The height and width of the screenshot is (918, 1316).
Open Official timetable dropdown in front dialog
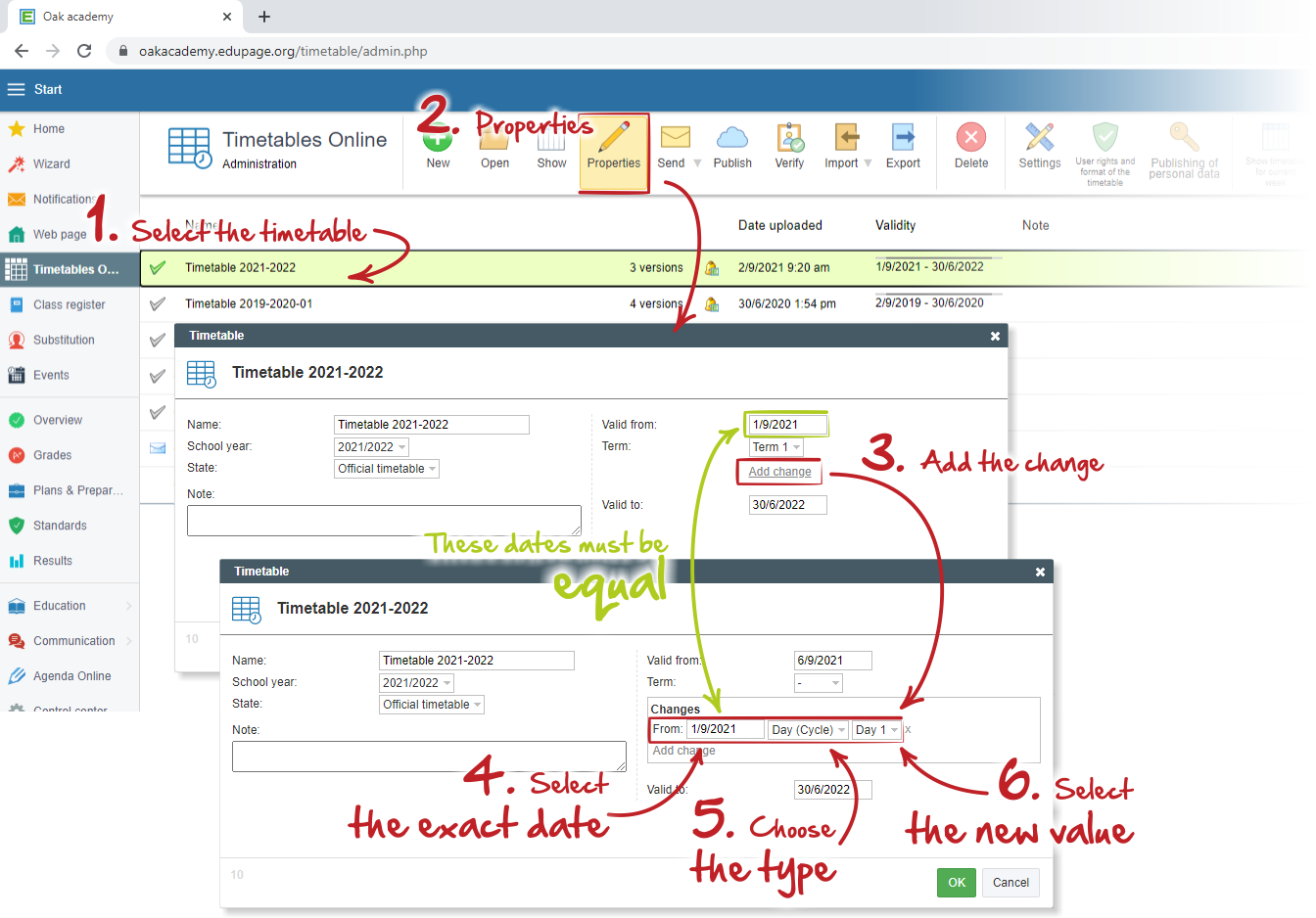[x=431, y=705]
